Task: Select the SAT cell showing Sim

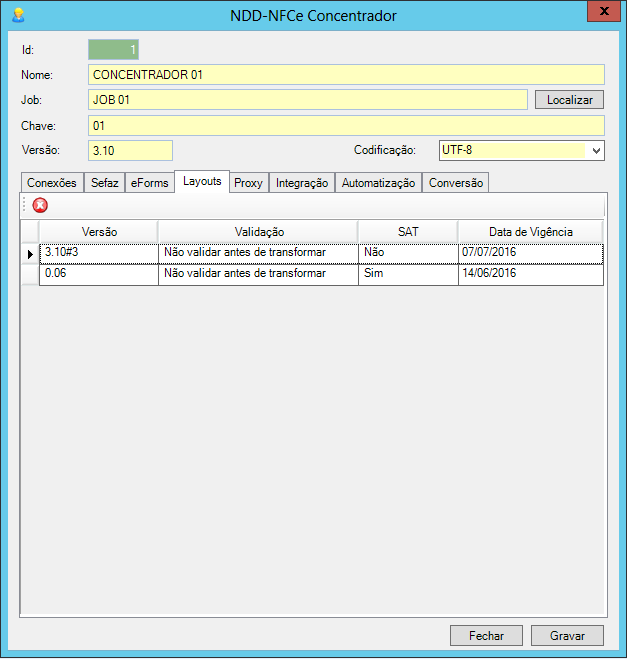Action: point(407,273)
